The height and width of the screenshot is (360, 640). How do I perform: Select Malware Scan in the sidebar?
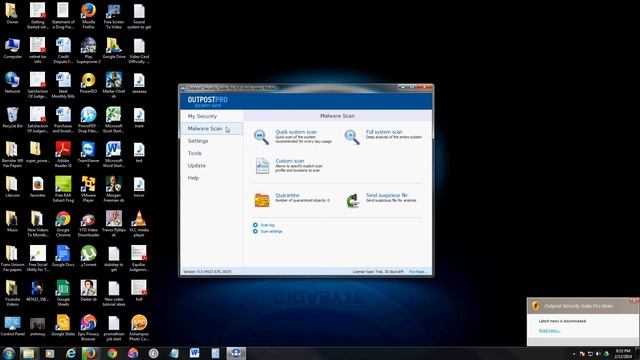coord(212,129)
